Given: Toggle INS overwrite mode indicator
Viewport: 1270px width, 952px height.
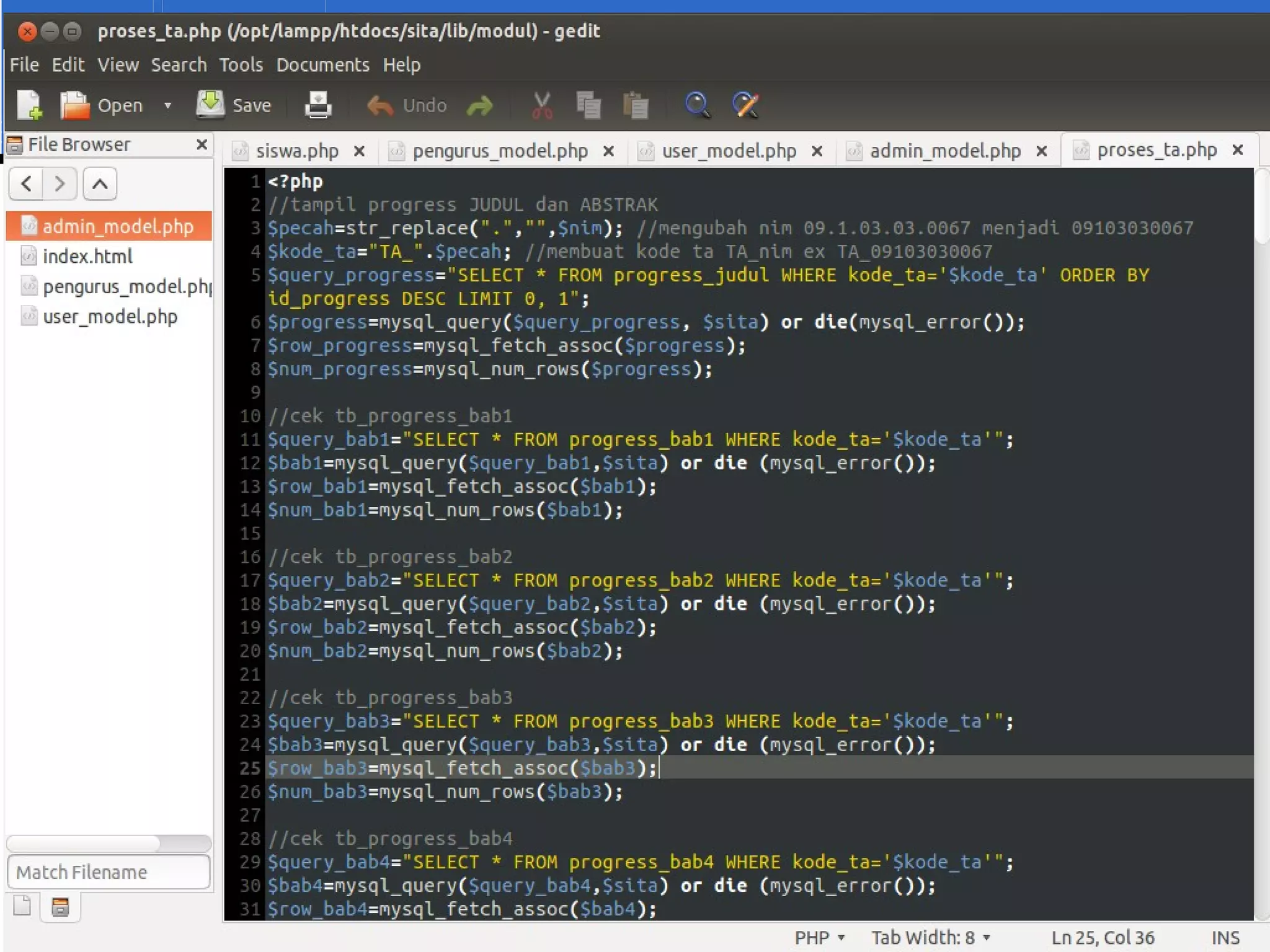Looking at the screenshot, I should [1225, 937].
